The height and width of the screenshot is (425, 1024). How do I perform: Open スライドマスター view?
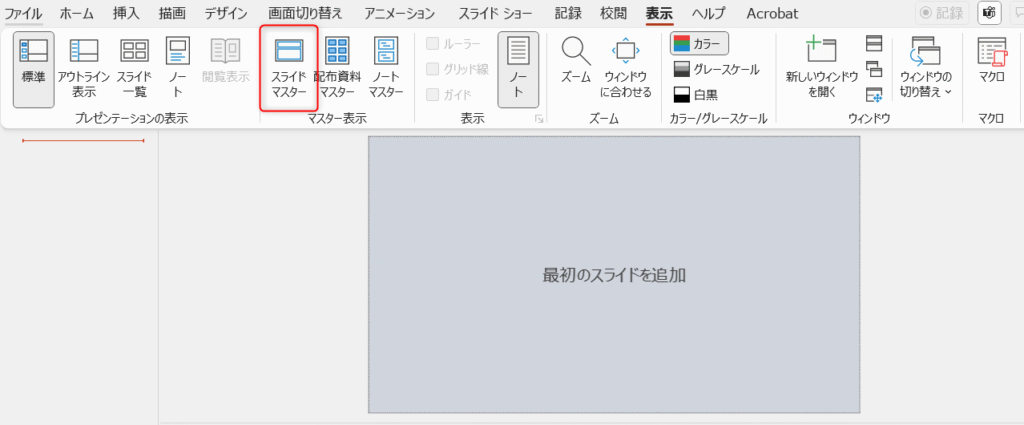289,69
